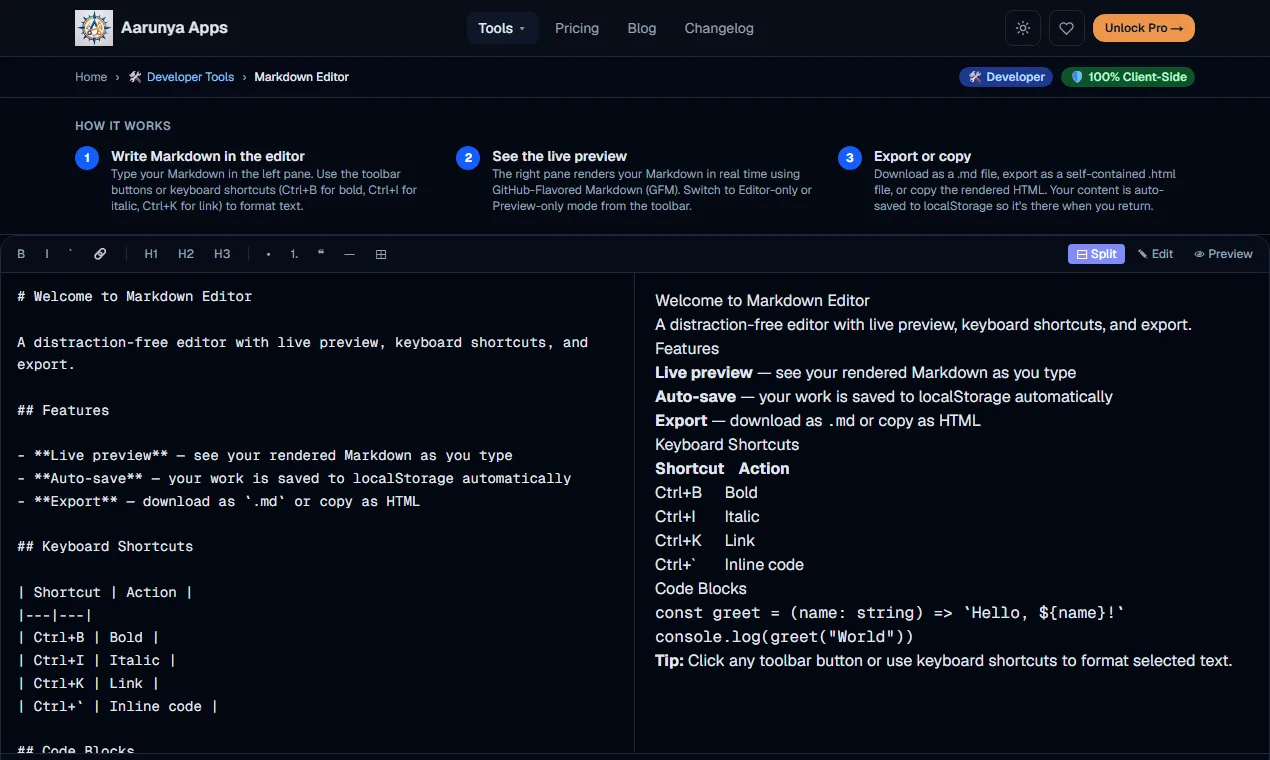Open the Tools dropdown menu
This screenshot has width=1270, height=760.
[x=502, y=28]
